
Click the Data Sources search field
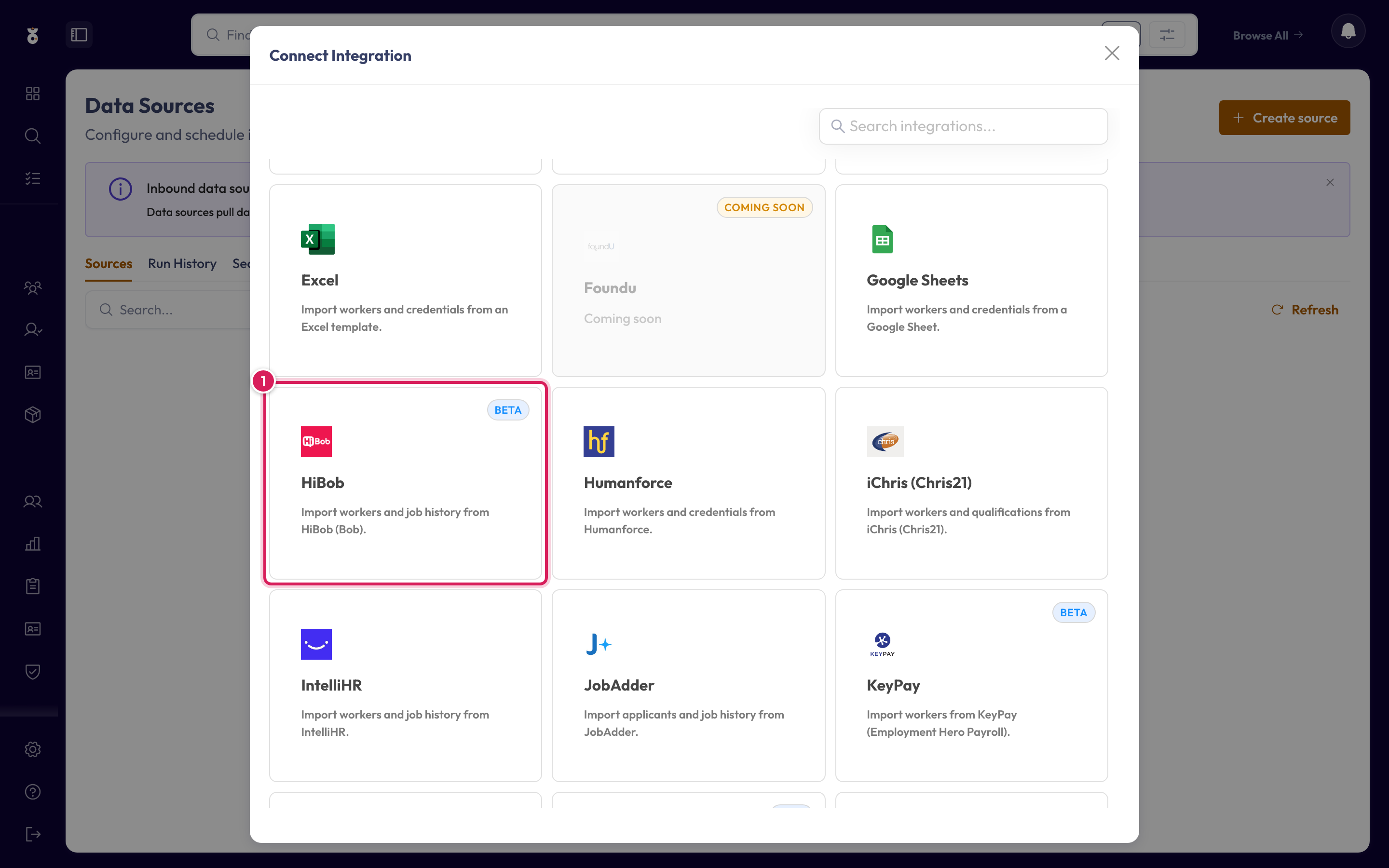168,310
